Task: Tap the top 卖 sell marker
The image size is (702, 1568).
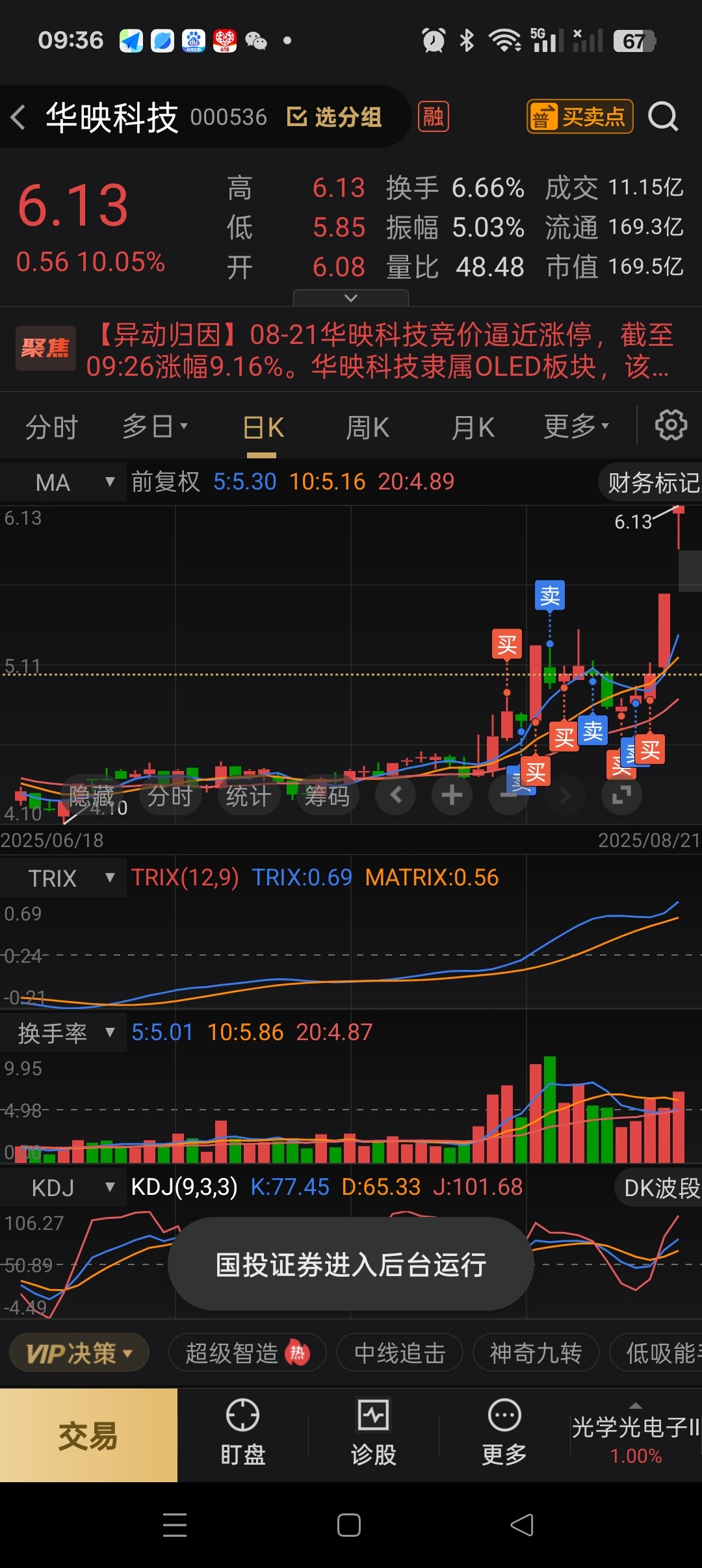Action: click(550, 595)
